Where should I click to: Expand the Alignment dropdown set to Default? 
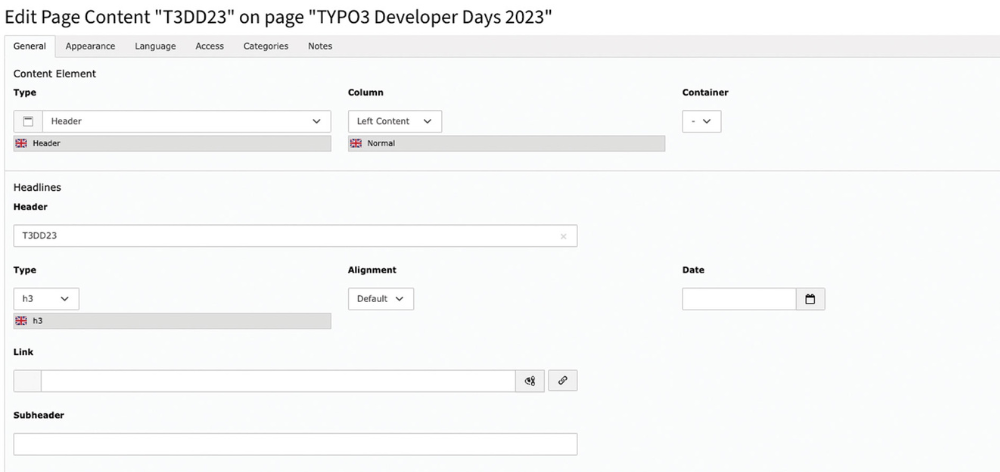coord(380,299)
